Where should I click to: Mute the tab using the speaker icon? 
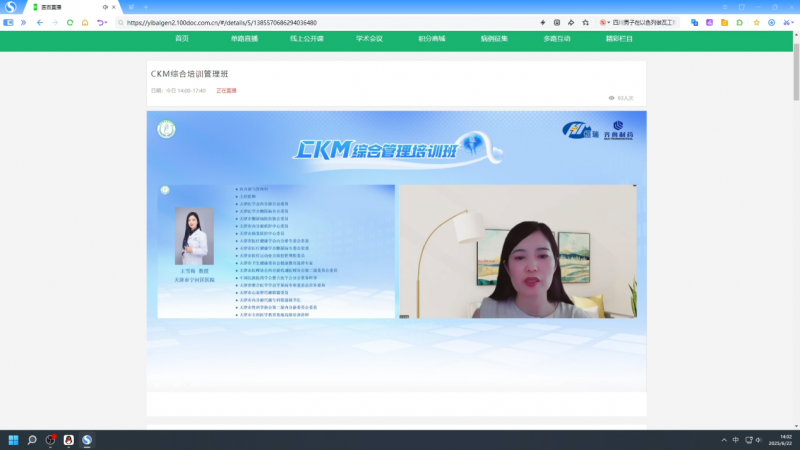coord(105,6)
